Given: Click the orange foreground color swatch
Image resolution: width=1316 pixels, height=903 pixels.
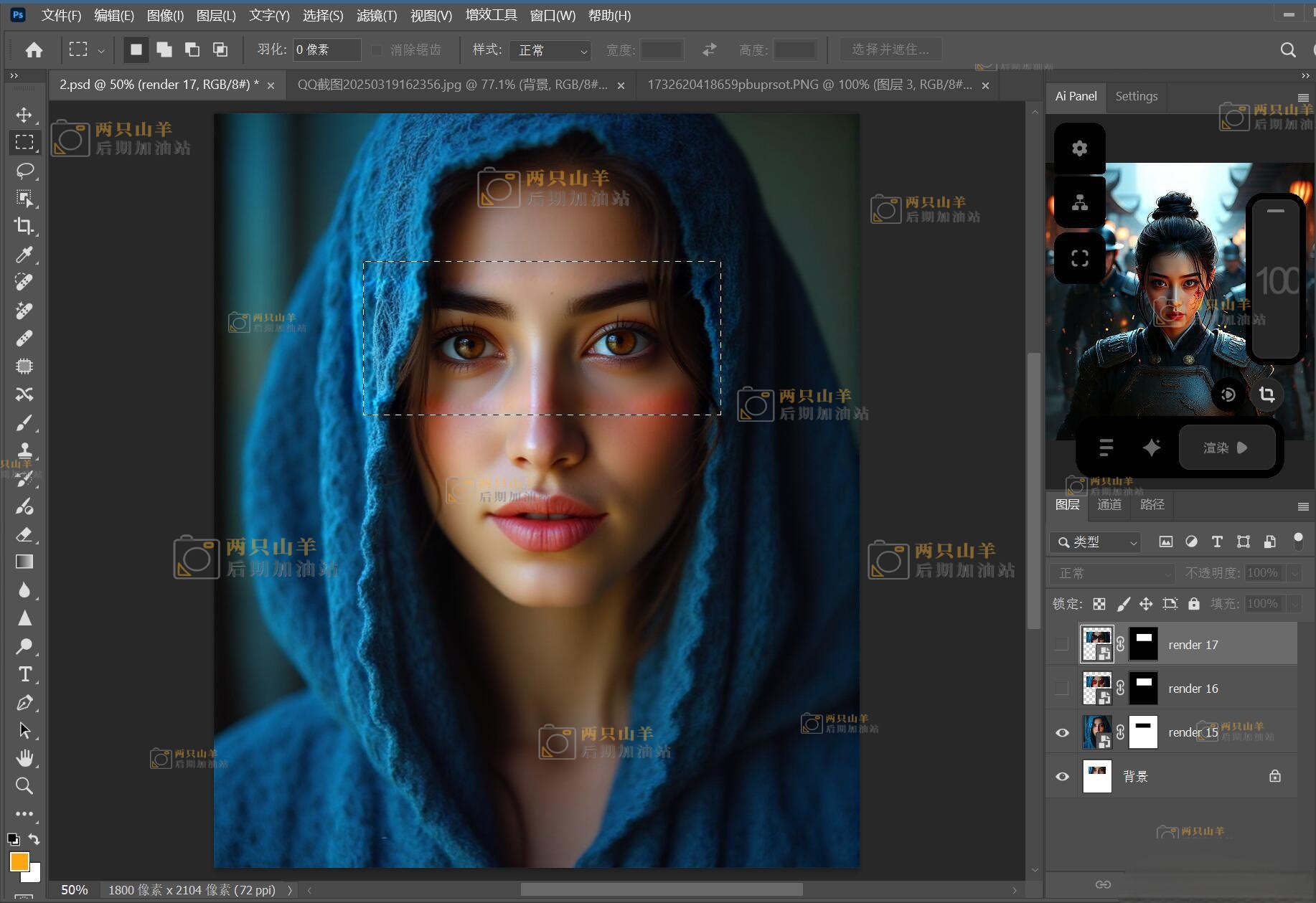Looking at the screenshot, I should click(x=19, y=861).
